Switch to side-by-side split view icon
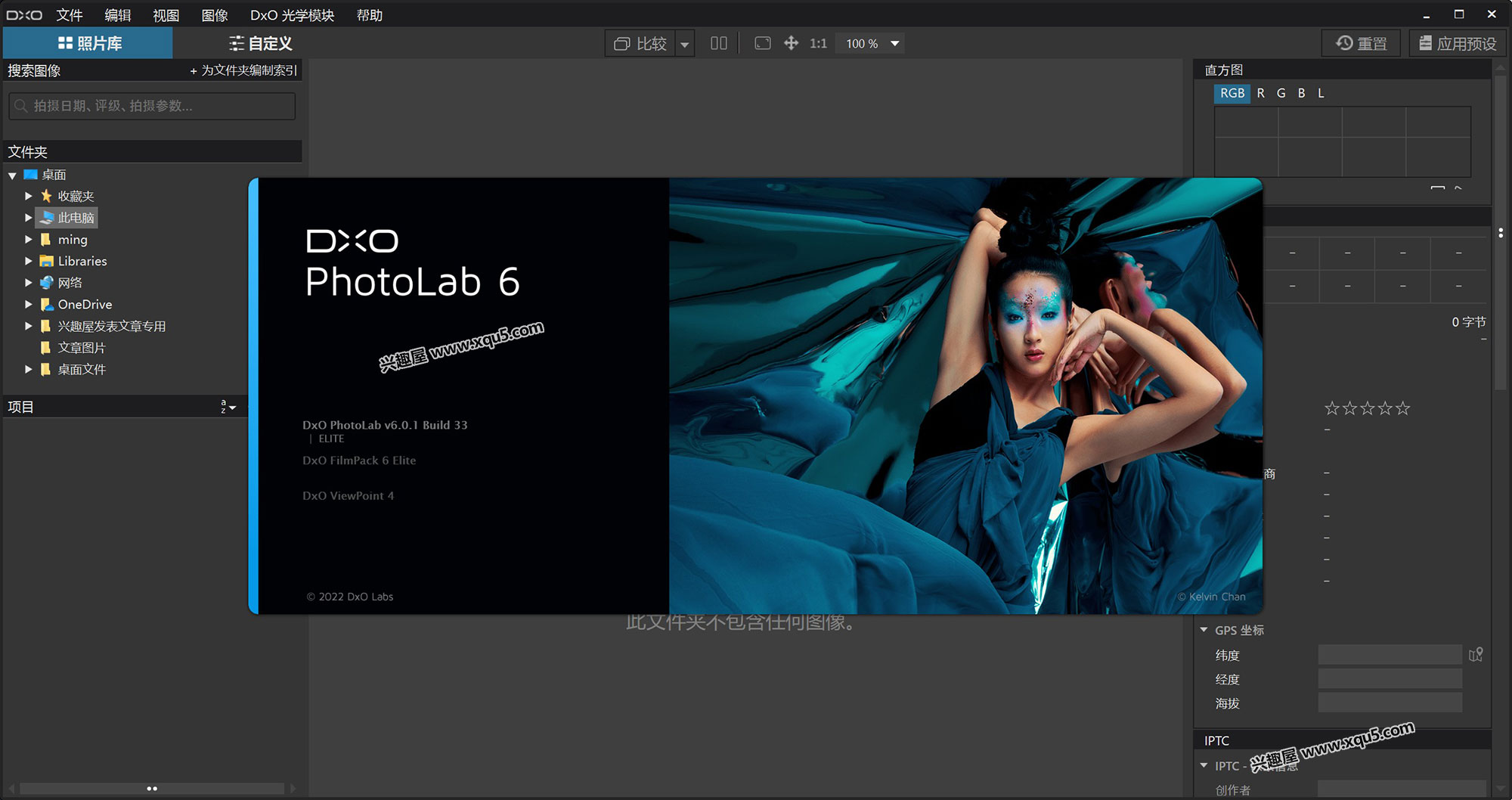1512x800 pixels. (x=719, y=43)
